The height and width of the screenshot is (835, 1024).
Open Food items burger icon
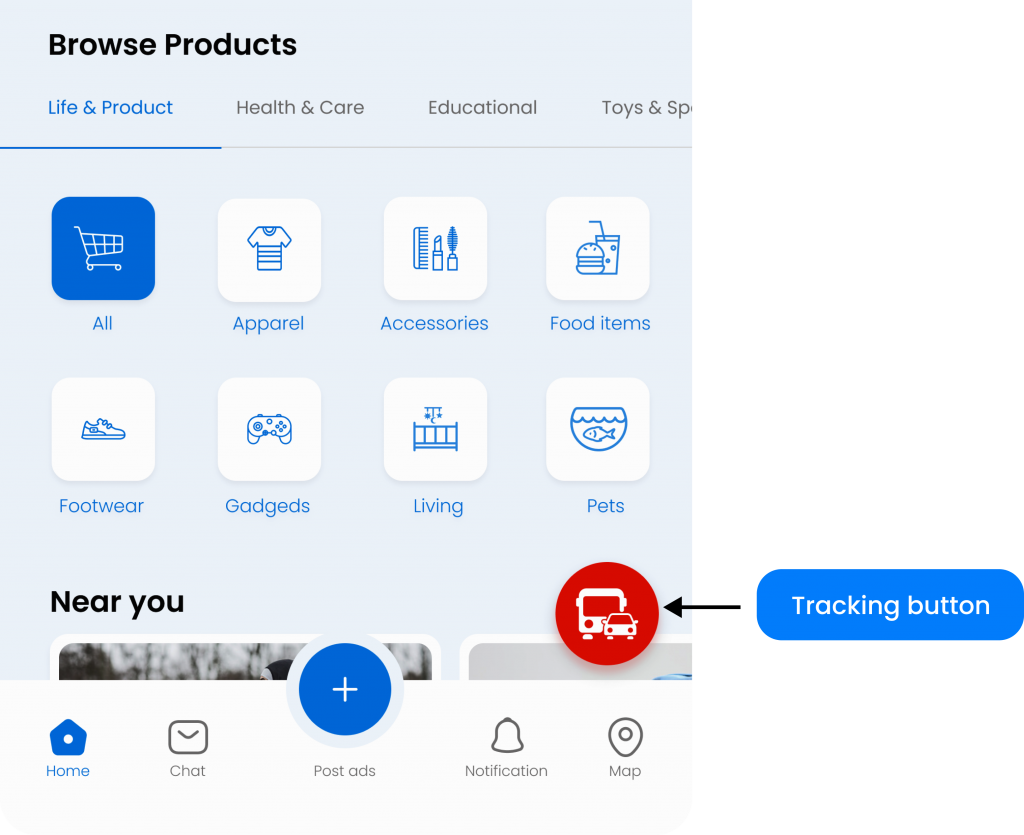(598, 249)
